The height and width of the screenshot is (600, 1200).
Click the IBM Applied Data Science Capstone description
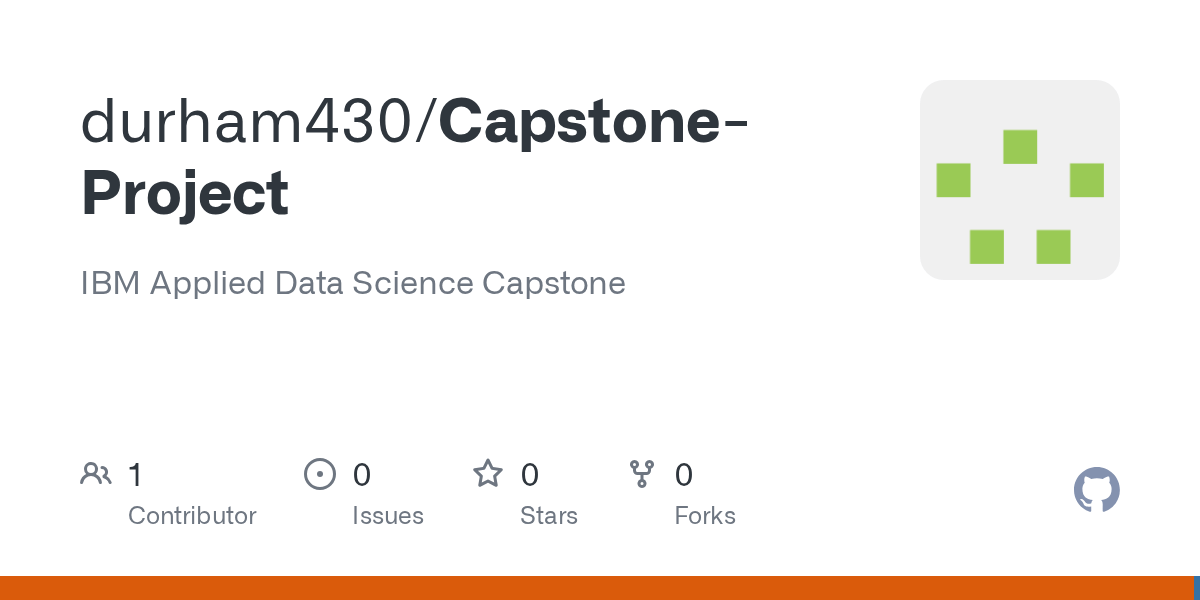pyautogui.click(x=353, y=283)
